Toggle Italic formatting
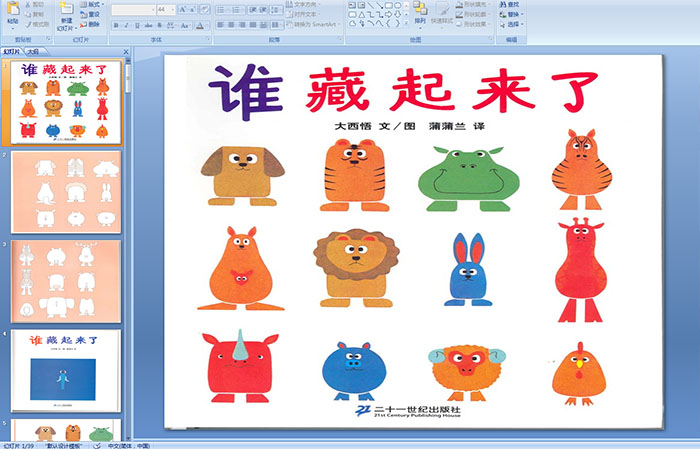700x449 pixels. coord(126,25)
